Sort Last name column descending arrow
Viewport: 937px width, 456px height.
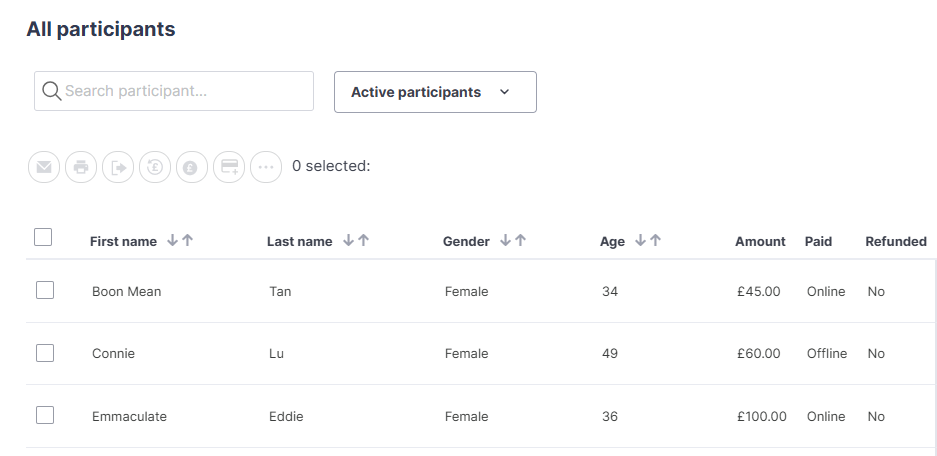(x=348, y=241)
